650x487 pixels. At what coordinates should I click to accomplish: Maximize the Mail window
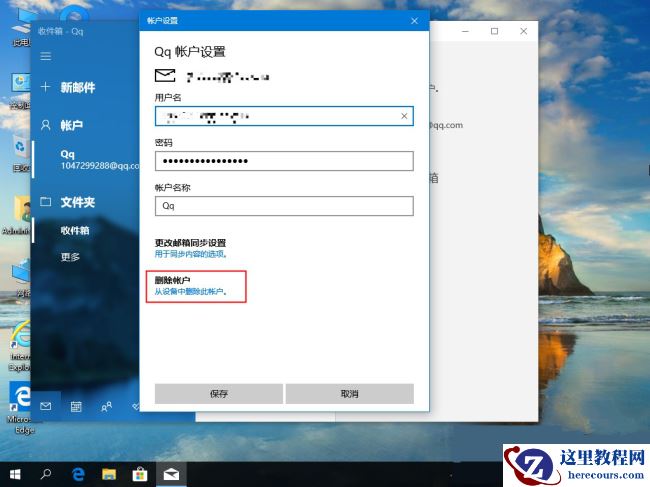pyautogui.click(x=494, y=31)
